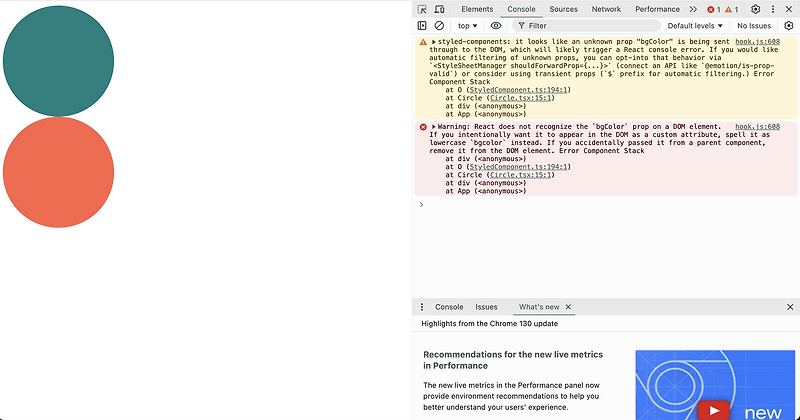
Task: Open the DevTools three-dot customize menu
Action: pos(773,9)
